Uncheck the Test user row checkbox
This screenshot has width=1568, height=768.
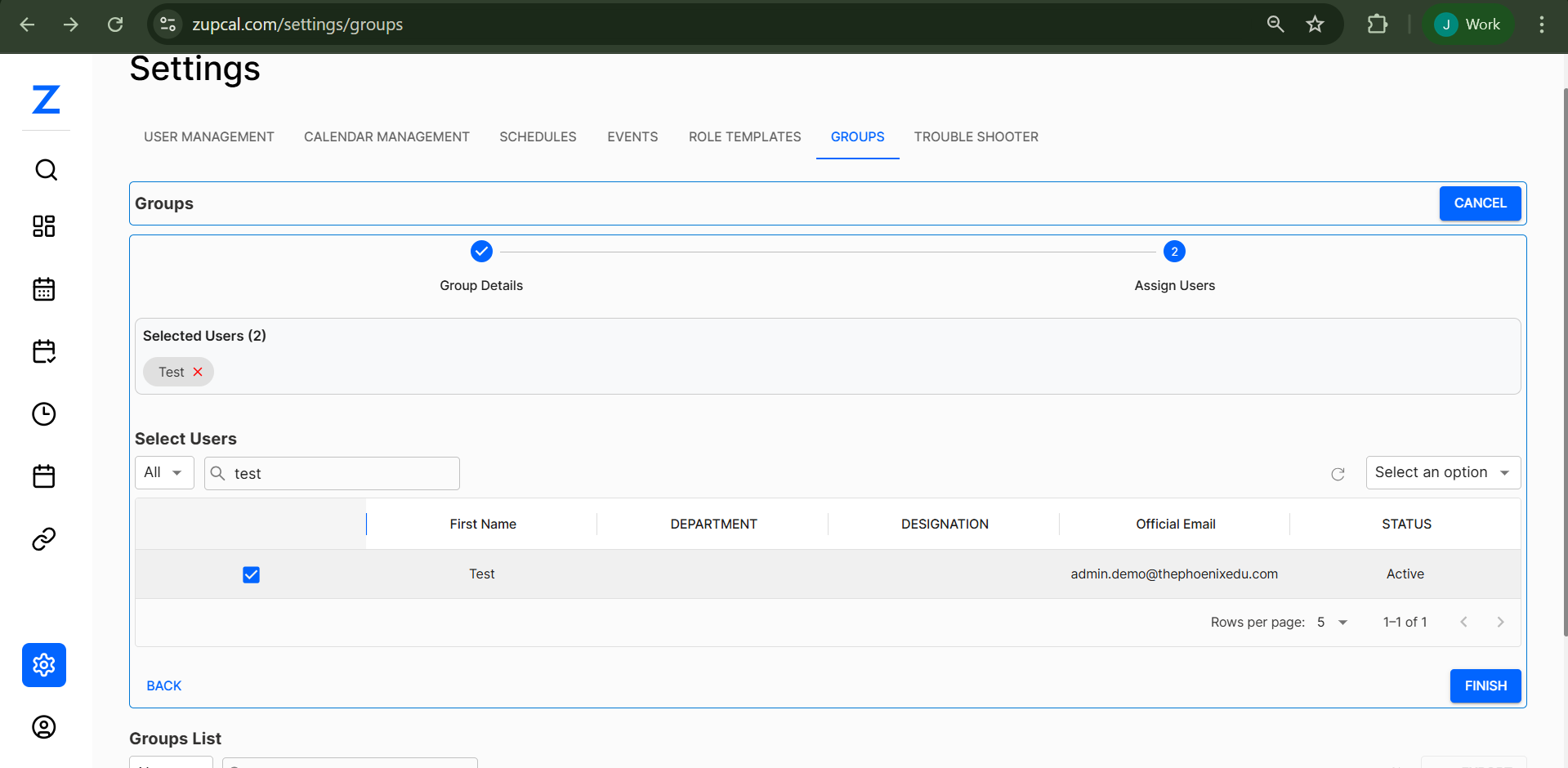coord(251,574)
